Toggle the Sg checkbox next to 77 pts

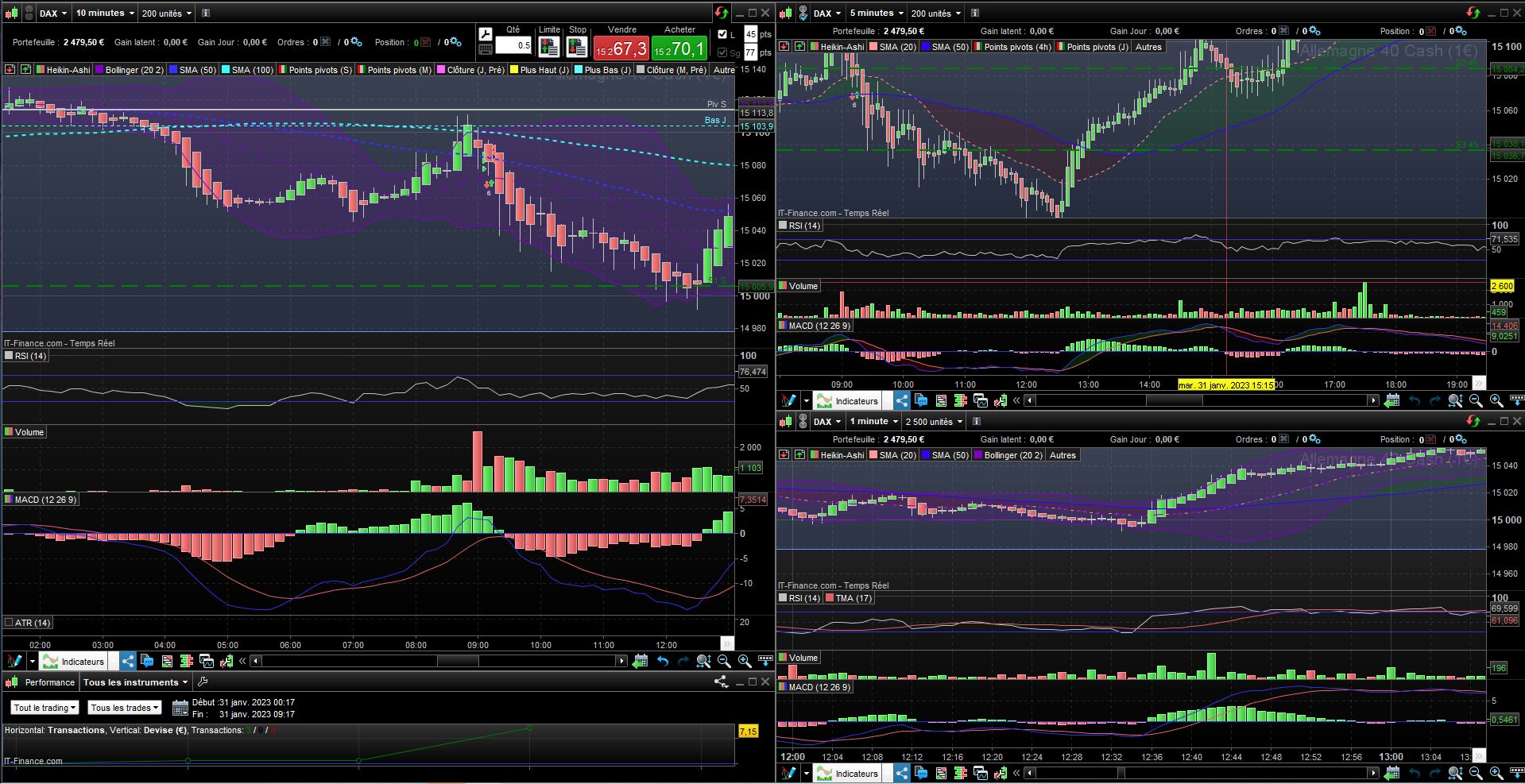722,52
